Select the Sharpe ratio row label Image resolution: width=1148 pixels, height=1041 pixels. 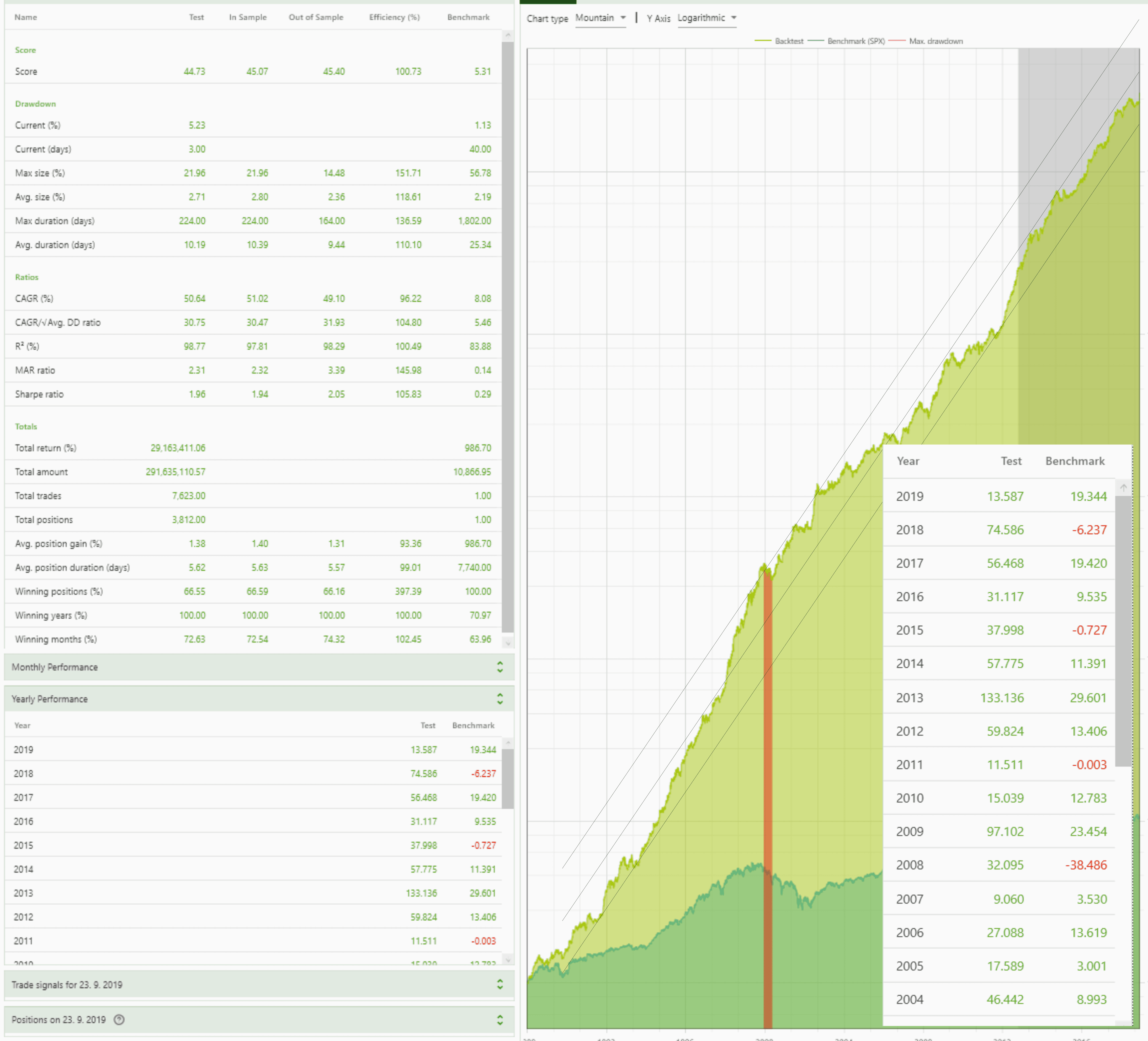click(39, 394)
